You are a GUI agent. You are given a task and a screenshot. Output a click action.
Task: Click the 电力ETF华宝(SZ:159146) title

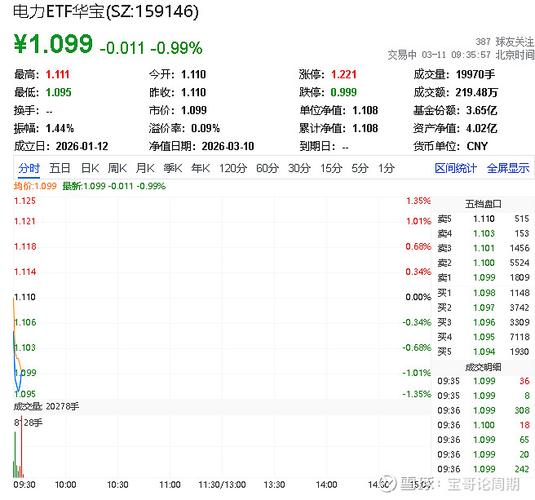[x=106, y=11]
